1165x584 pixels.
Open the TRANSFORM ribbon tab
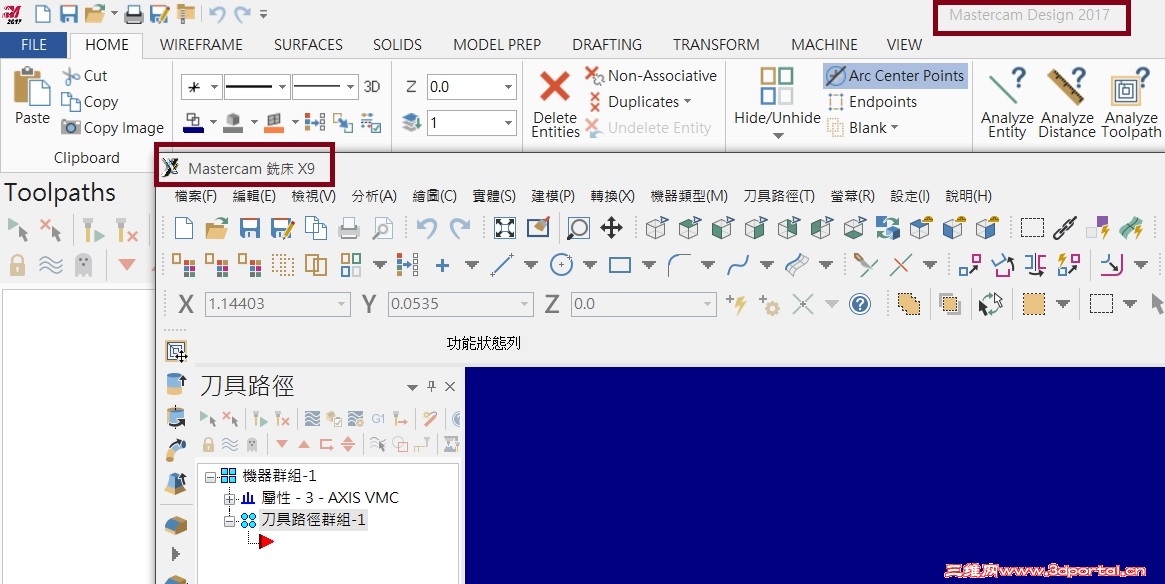click(x=716, y=45)
